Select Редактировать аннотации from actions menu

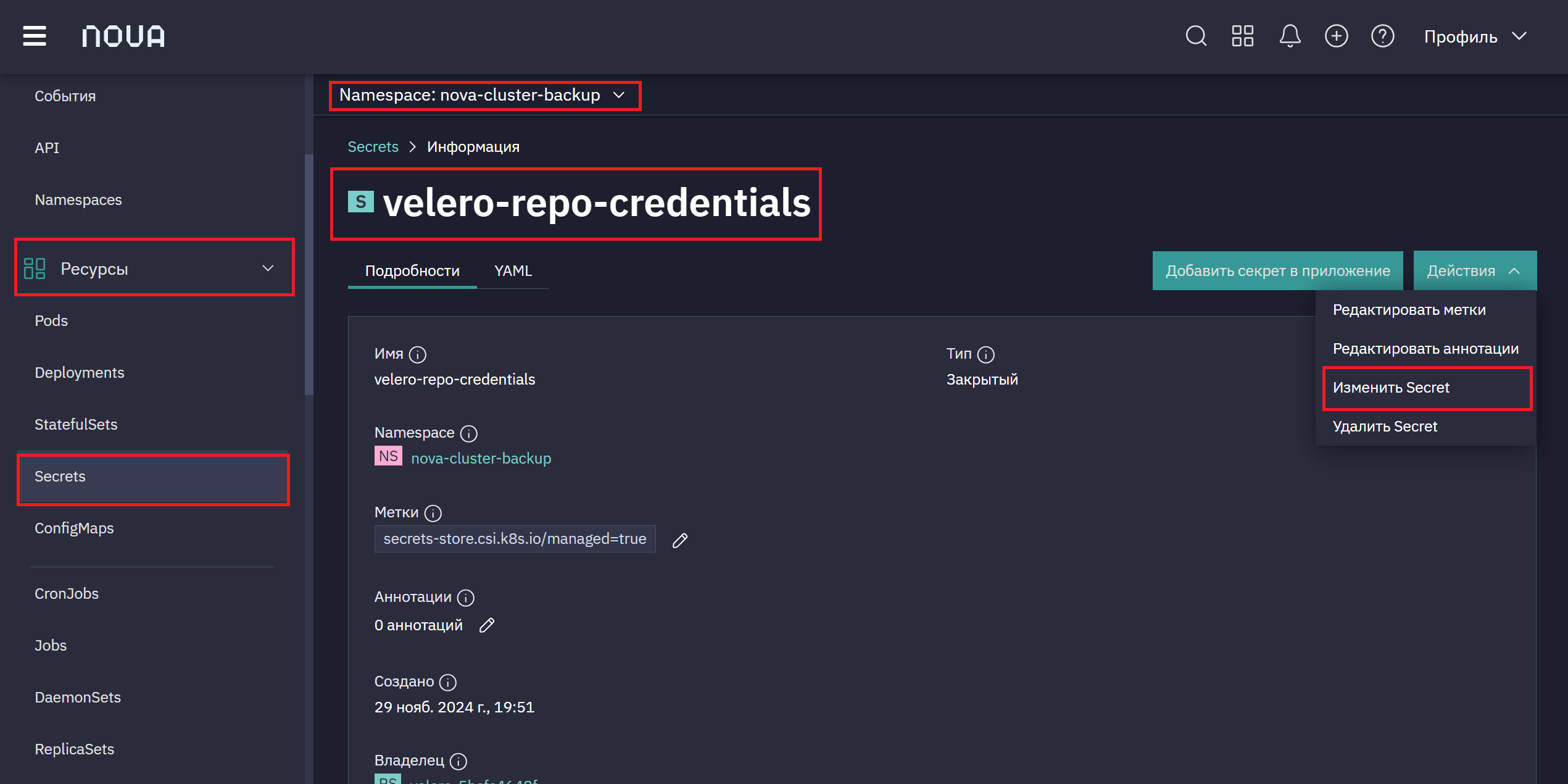tap(1425, 349)
